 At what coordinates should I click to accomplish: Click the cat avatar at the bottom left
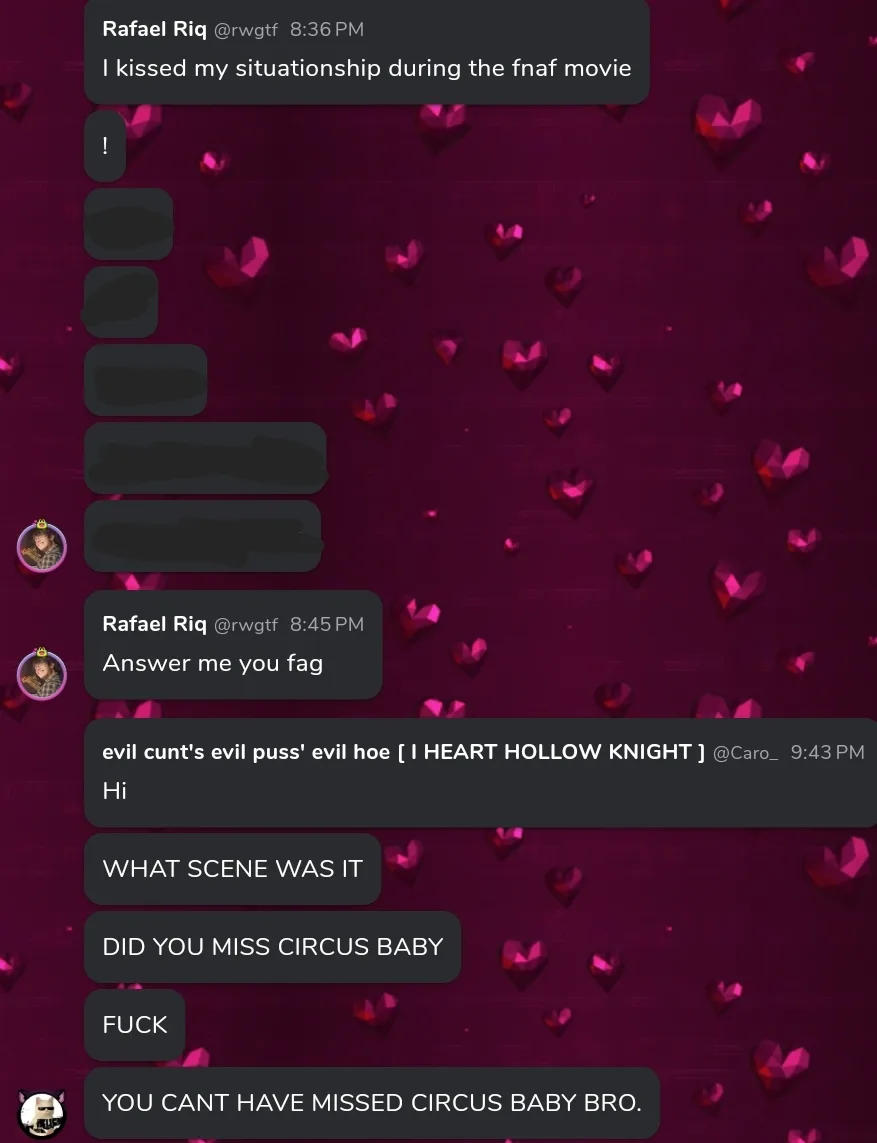coord(42,1114)
